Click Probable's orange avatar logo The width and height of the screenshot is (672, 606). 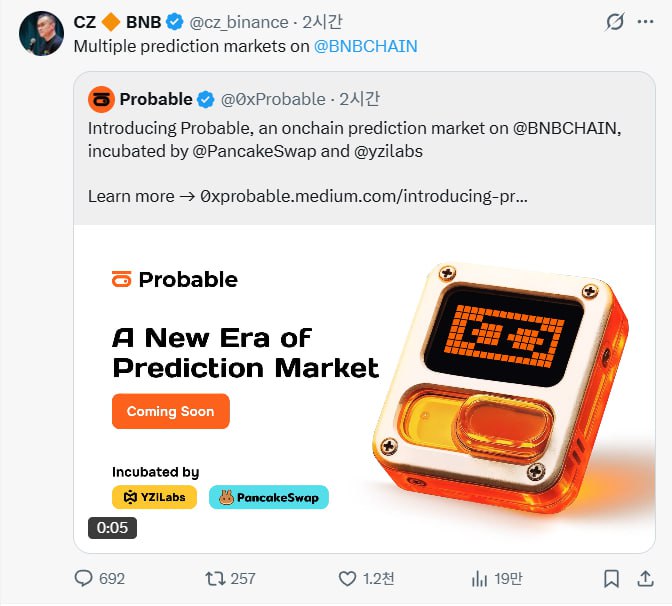click(101, 99)
